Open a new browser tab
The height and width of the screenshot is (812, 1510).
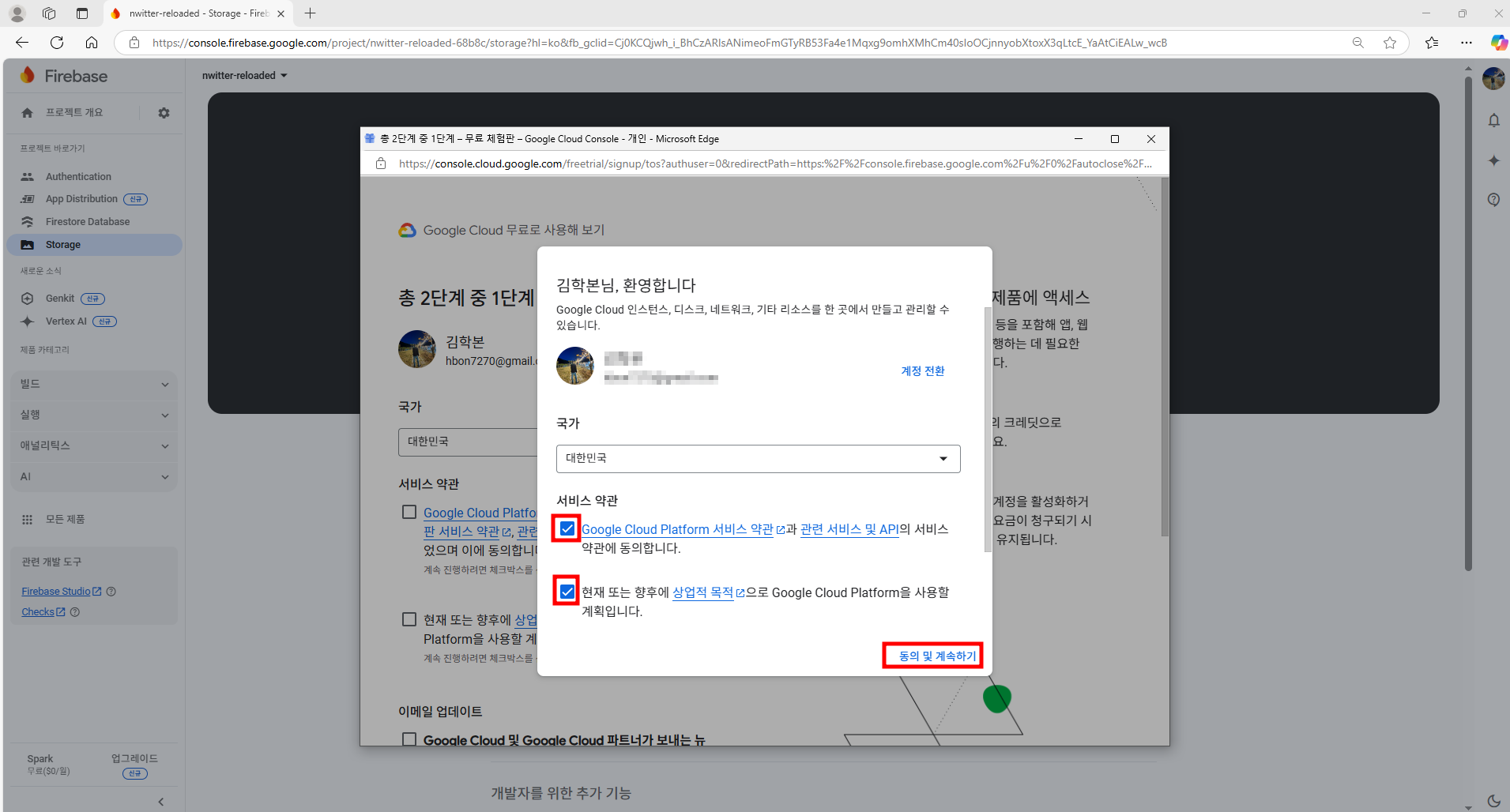[x=311, y=13]
